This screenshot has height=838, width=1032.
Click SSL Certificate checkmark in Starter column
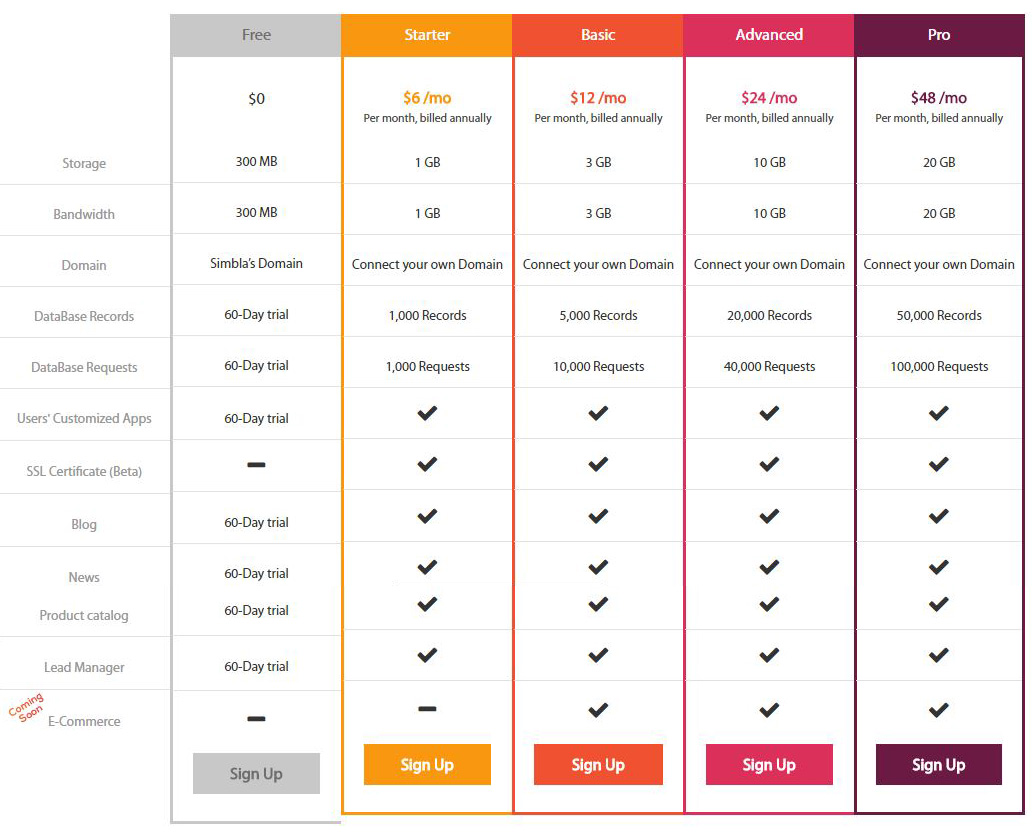(x=427, y=464)
